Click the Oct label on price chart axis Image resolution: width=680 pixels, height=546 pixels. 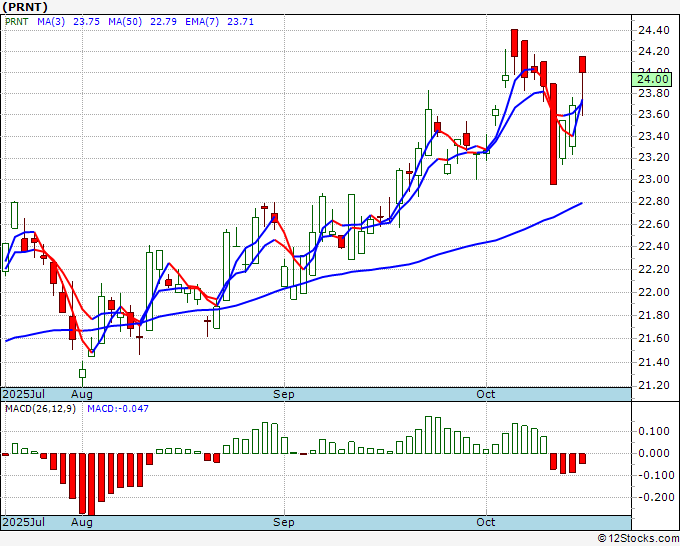[x=486, y=394]
